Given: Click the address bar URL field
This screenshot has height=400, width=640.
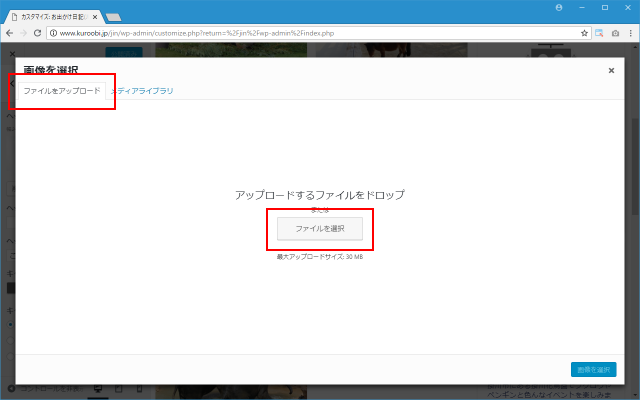Looking at the screenshot, I should (318, 33).
